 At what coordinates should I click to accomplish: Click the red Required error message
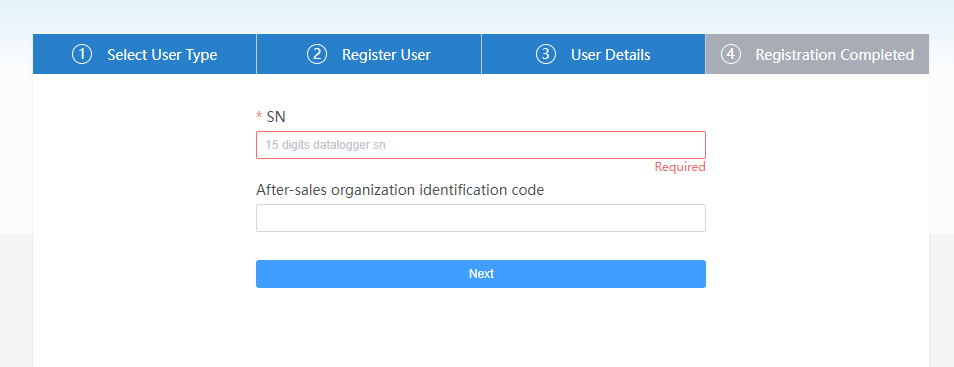pyautogui.click(x=680, y=167)
